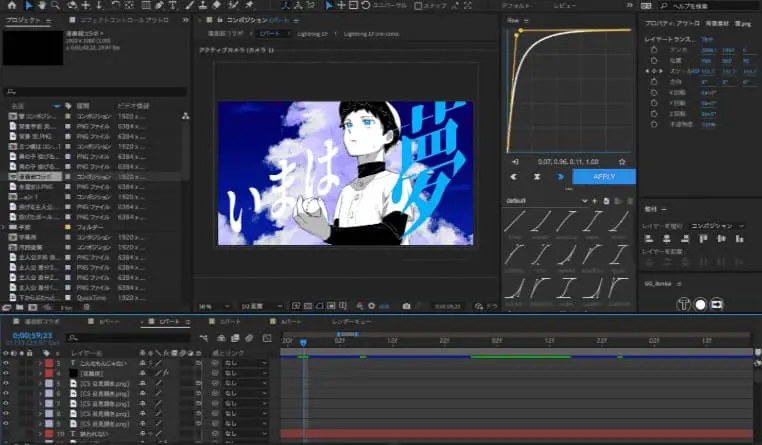Expand layer 3 properties twirl arrow
Image resolution: width=762 pixels, height=445 pixels.
41,363
